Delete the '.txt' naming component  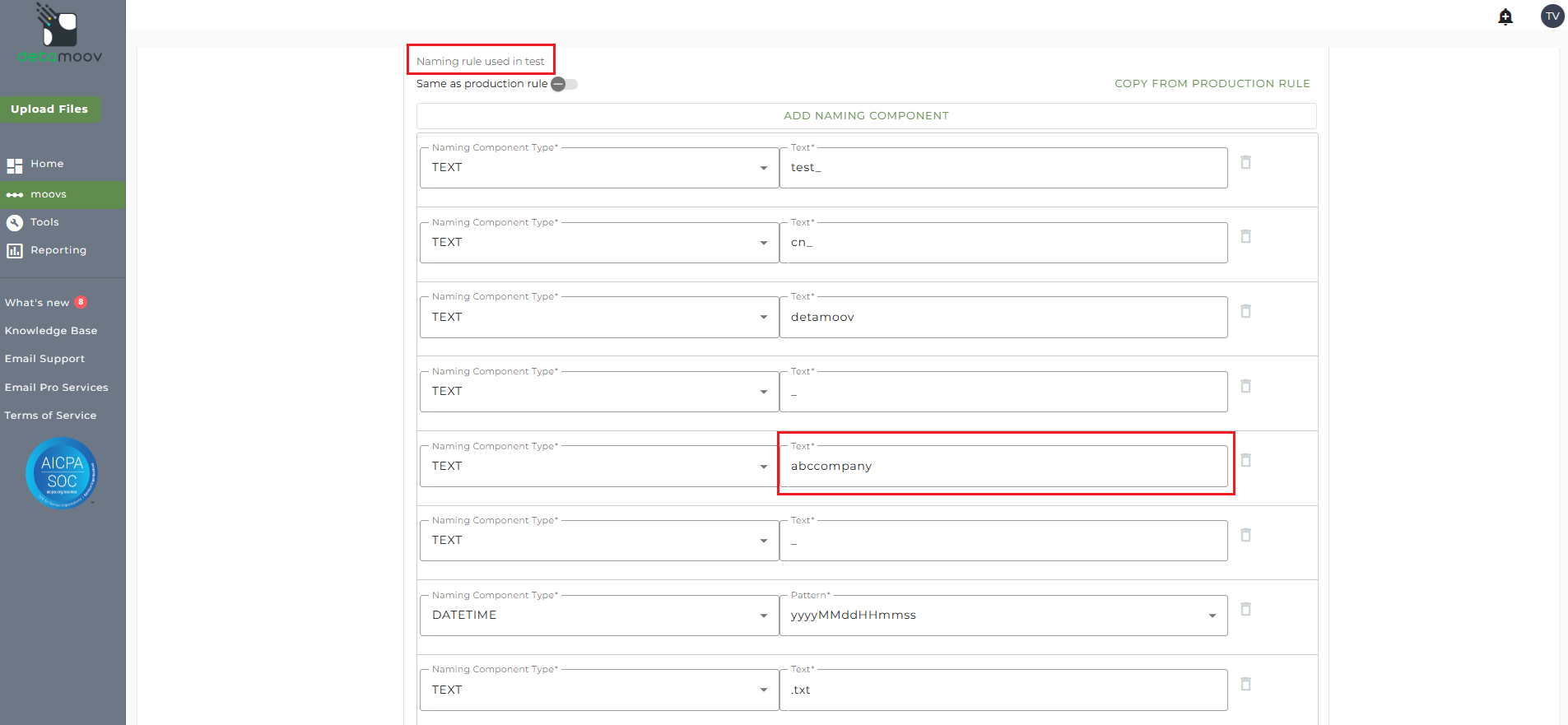(x=1246, y=685)
